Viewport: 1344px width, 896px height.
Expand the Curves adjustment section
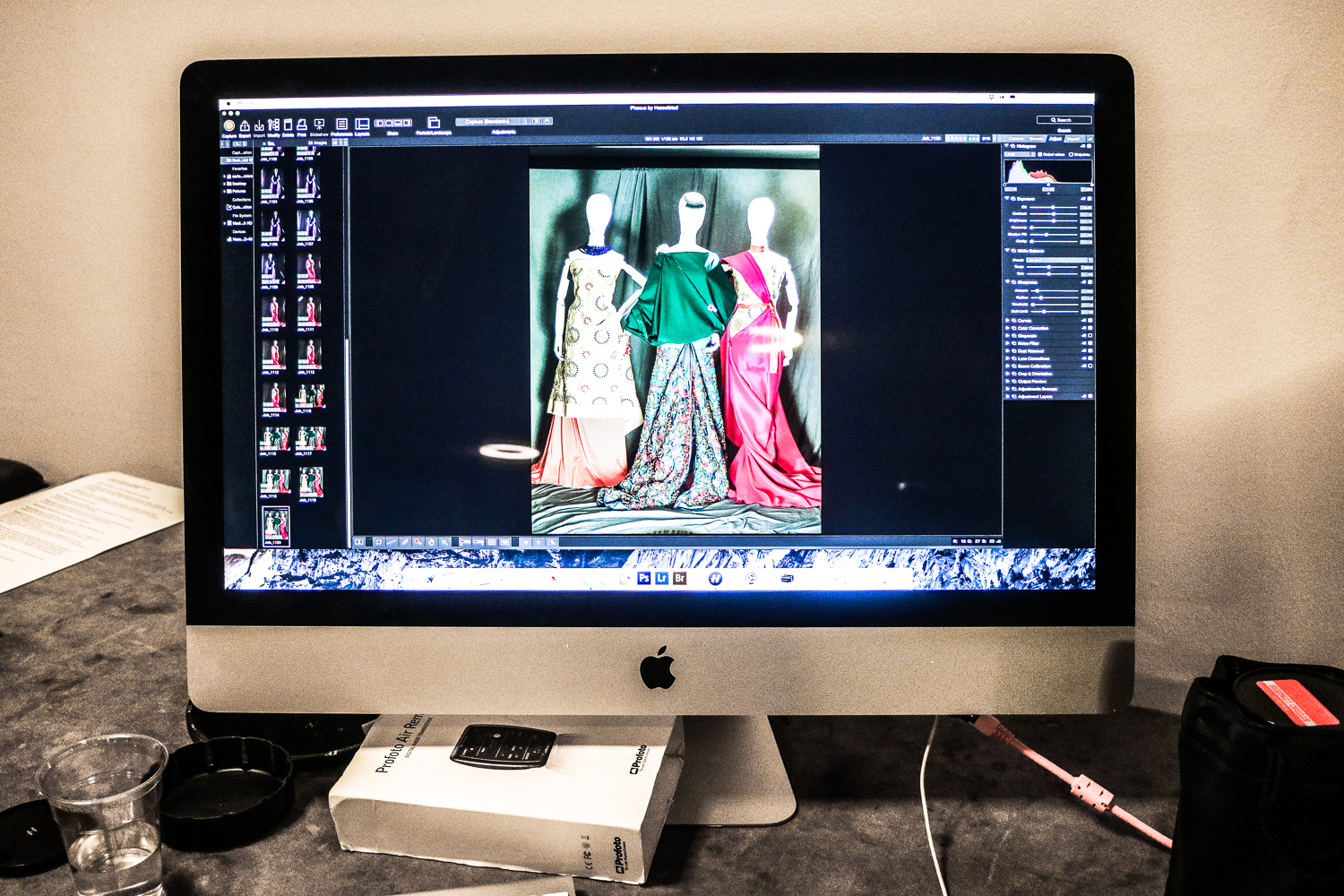click(1007, 320)
